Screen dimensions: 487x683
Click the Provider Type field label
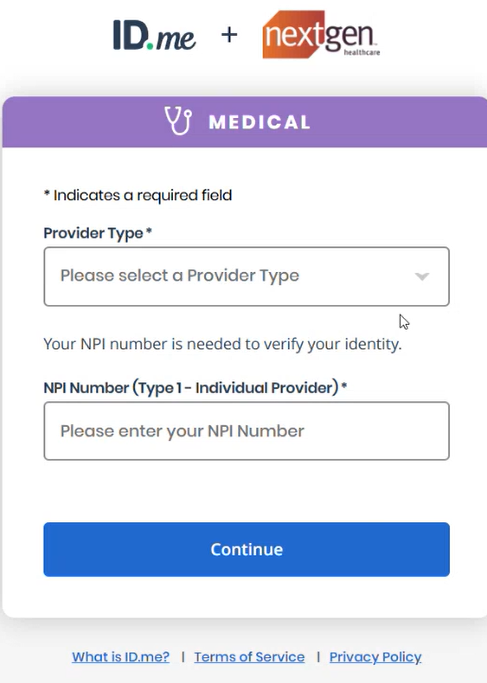click(x=93, y=233)
